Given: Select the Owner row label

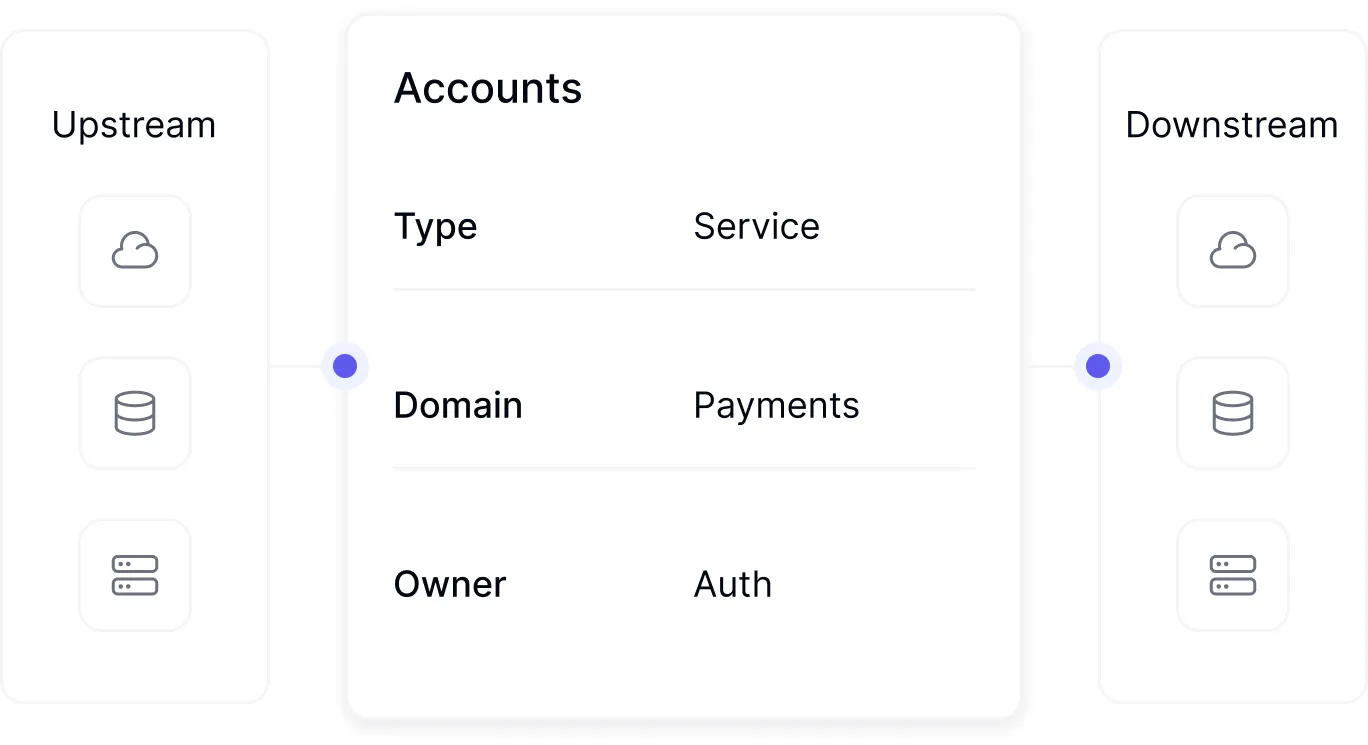Looking at the screenshot, I should (x=450, y=584).
